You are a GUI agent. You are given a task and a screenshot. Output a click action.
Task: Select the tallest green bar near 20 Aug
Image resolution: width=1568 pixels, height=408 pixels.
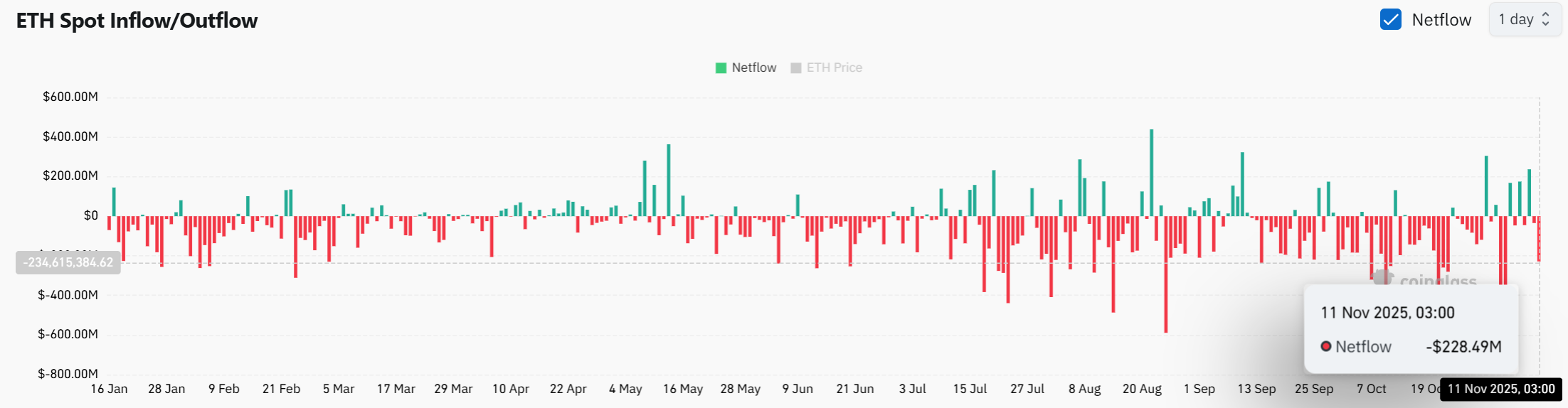click(x=1152, y=173)
